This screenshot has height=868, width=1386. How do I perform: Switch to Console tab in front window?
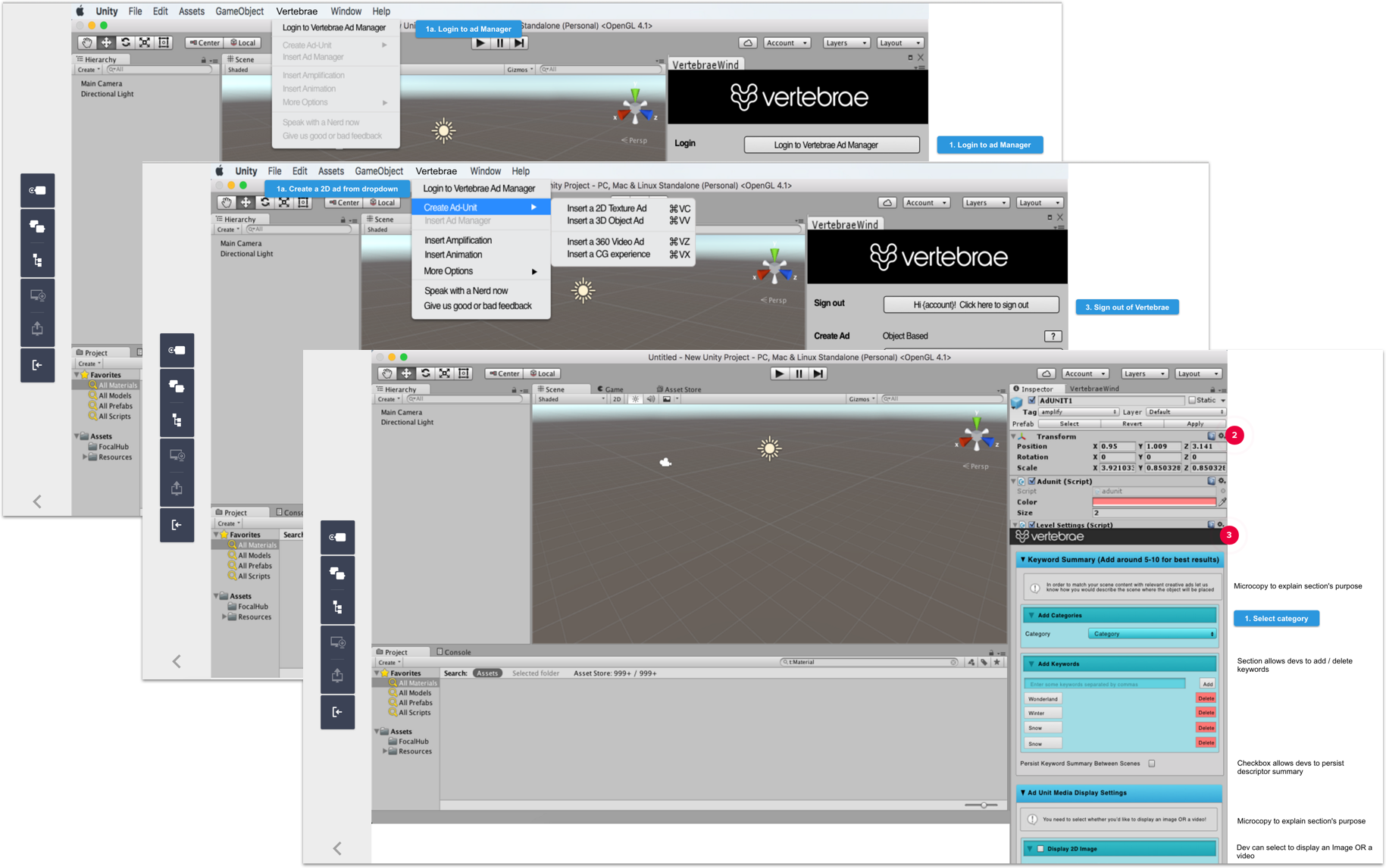coord(454,652)
